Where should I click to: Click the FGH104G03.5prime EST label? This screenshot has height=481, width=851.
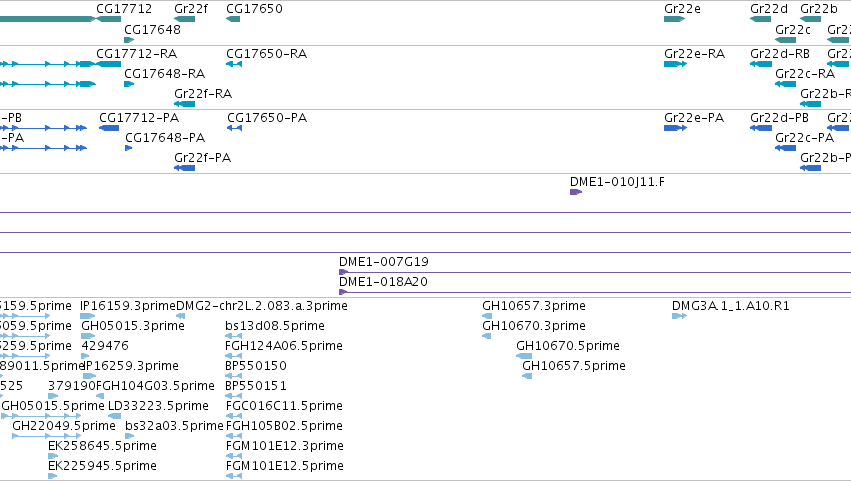tap(155, 386)
